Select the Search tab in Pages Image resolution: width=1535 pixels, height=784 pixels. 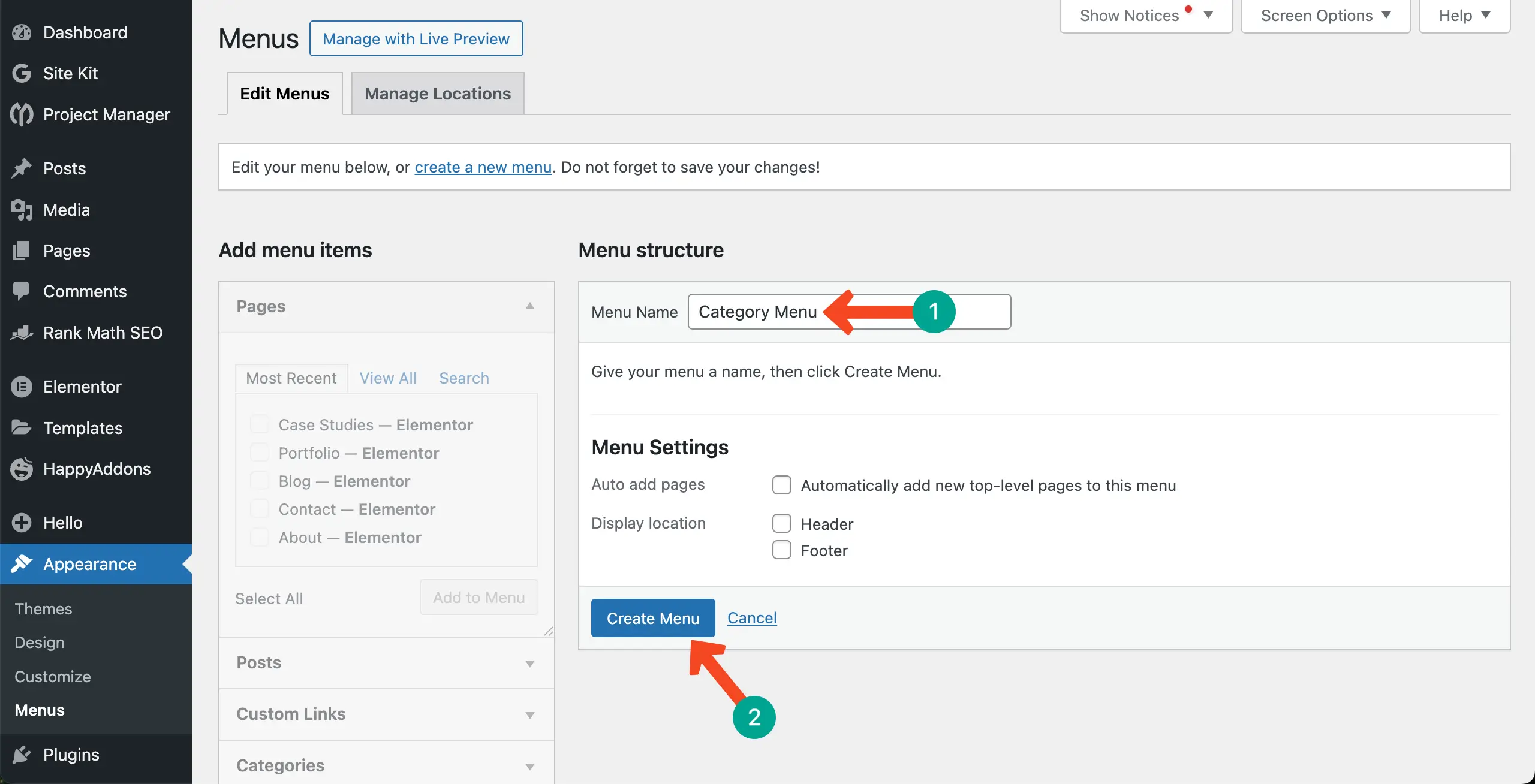tap(464, 378)
